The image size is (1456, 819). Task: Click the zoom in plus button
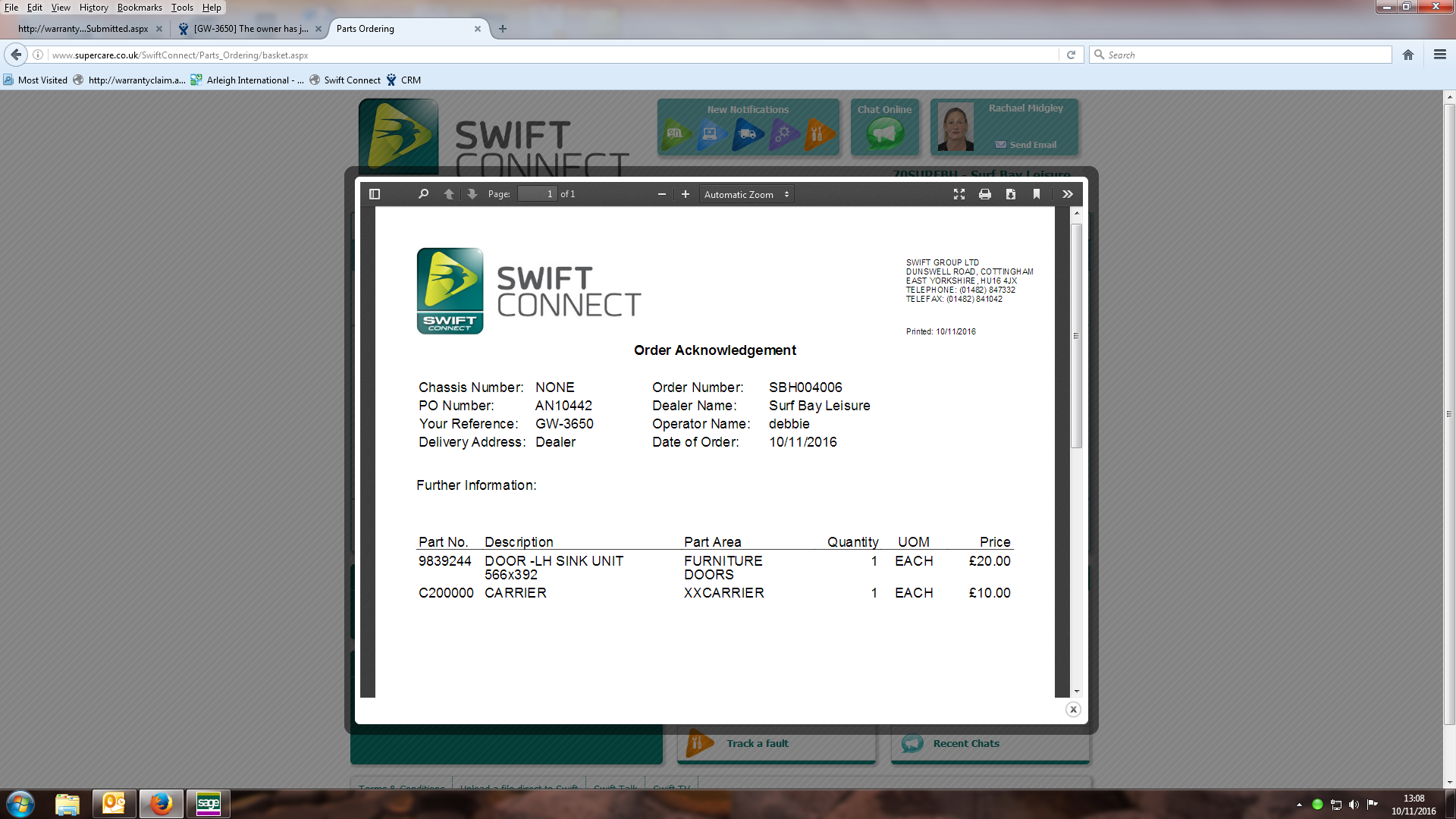[686, 194]
